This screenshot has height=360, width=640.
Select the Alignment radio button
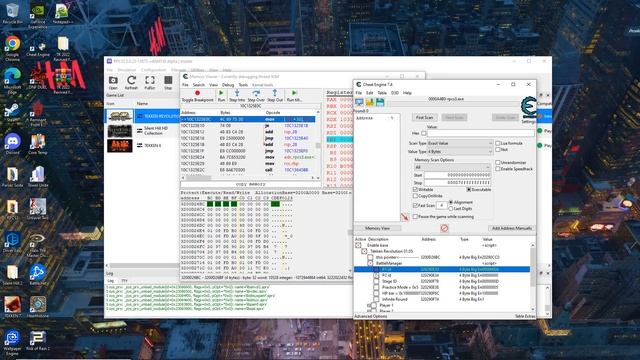pyautogui.click(x=451, y=202)
